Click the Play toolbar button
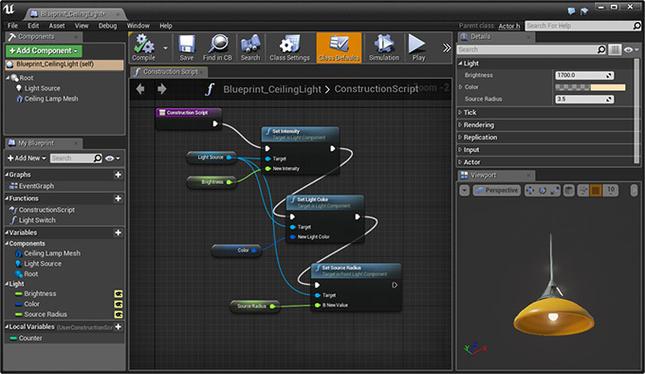645x374 pixels. coord(418,48)
